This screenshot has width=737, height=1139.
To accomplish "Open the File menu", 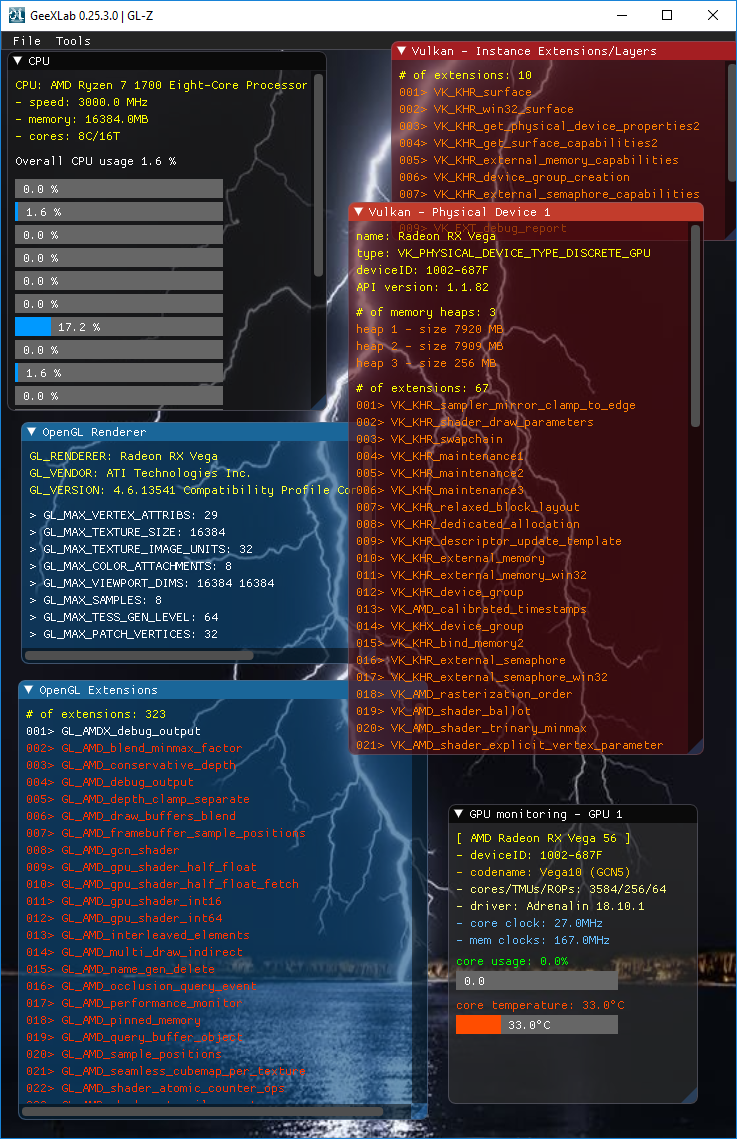I will coord(27,41).
